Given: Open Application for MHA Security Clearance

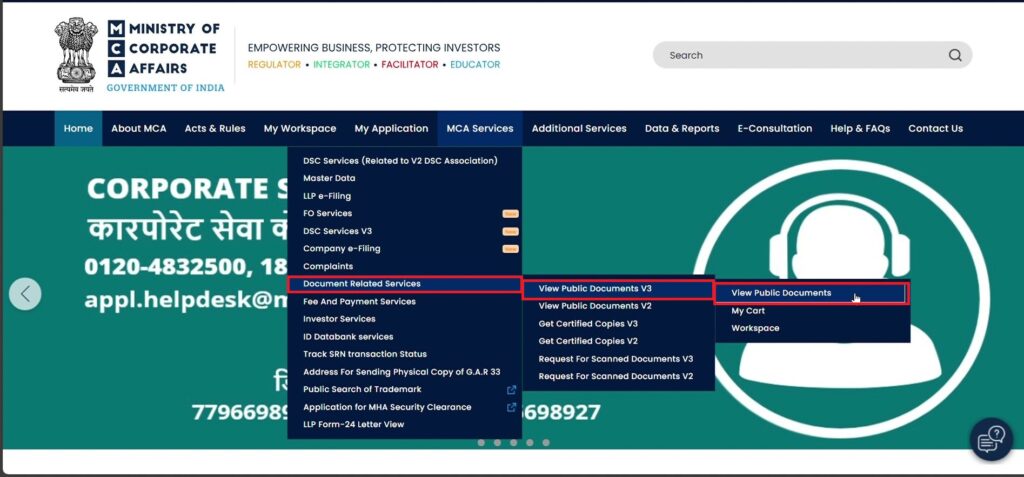Looking at the screenshot, I should 387,407.
